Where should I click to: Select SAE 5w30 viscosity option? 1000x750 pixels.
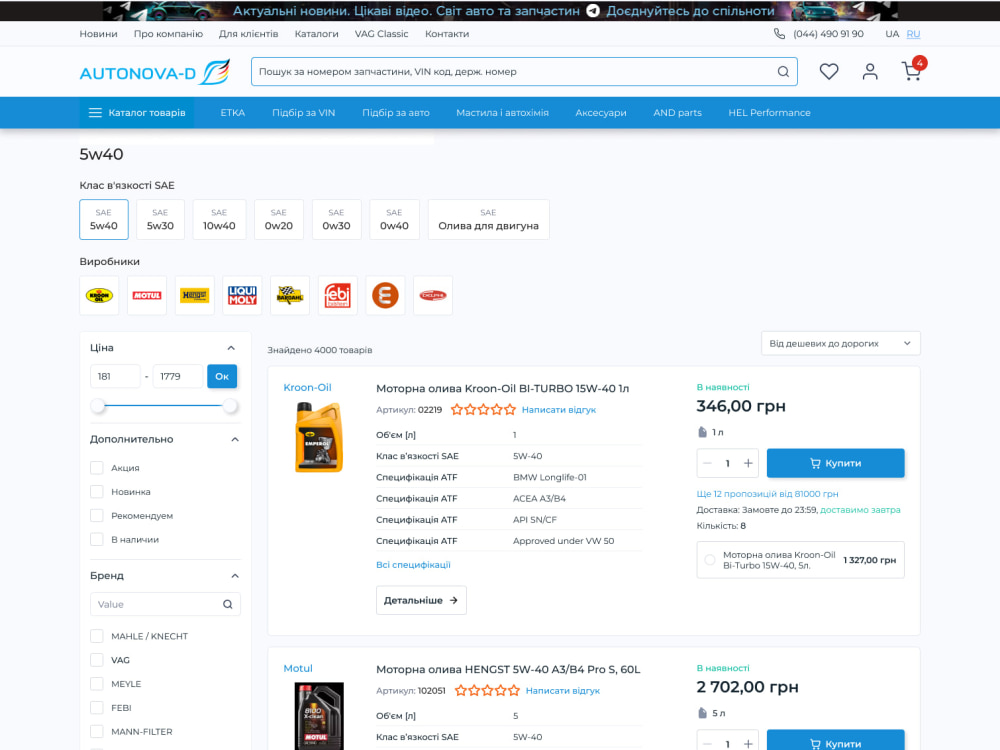[160, 219]
